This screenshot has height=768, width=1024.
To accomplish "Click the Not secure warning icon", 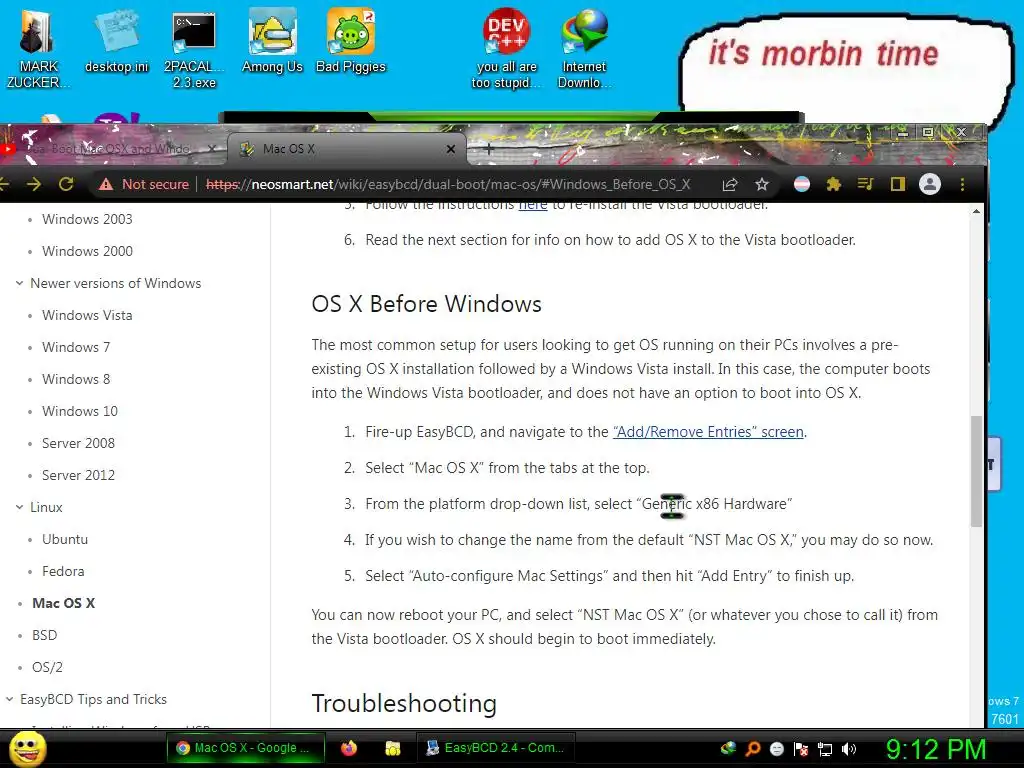I will tap(106, 185).
